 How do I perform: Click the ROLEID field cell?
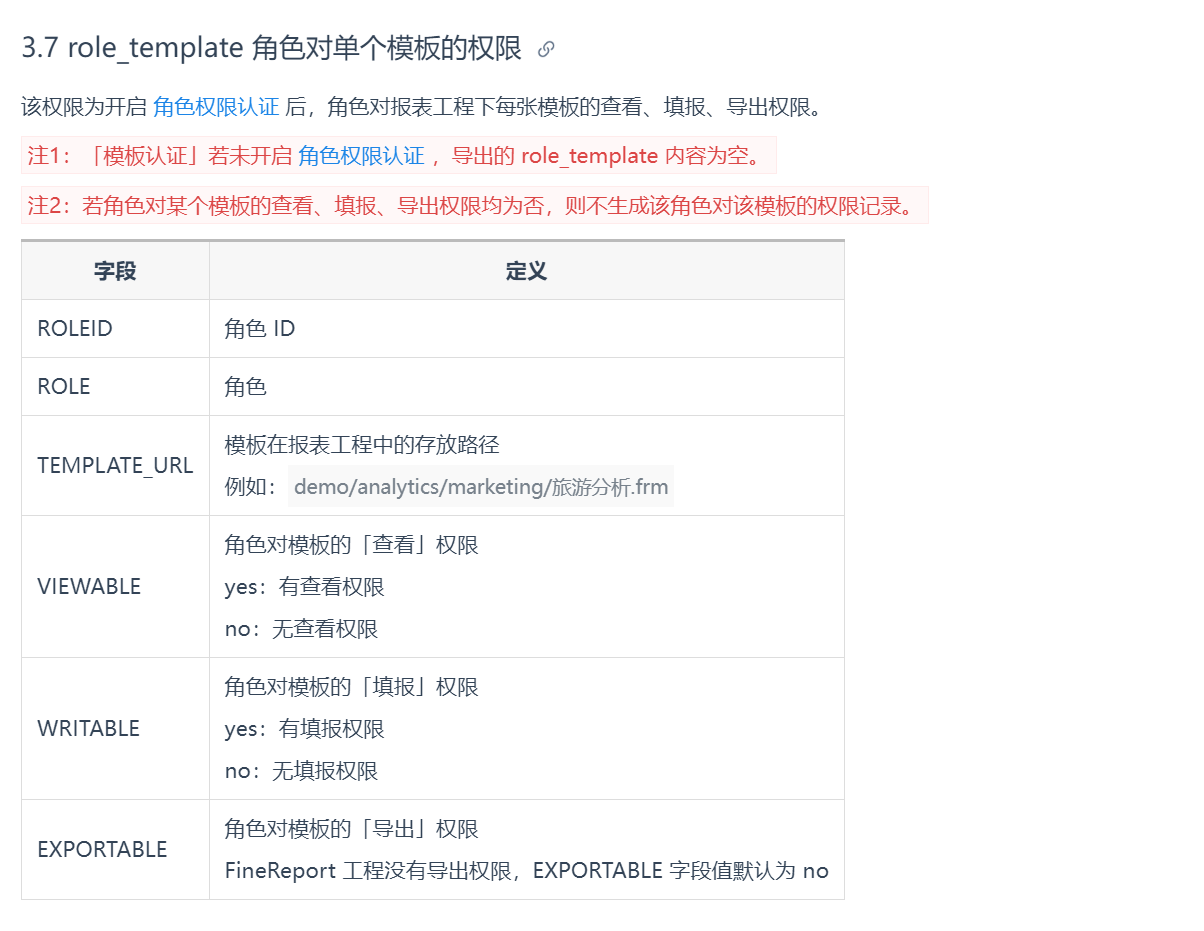[115, 328]
